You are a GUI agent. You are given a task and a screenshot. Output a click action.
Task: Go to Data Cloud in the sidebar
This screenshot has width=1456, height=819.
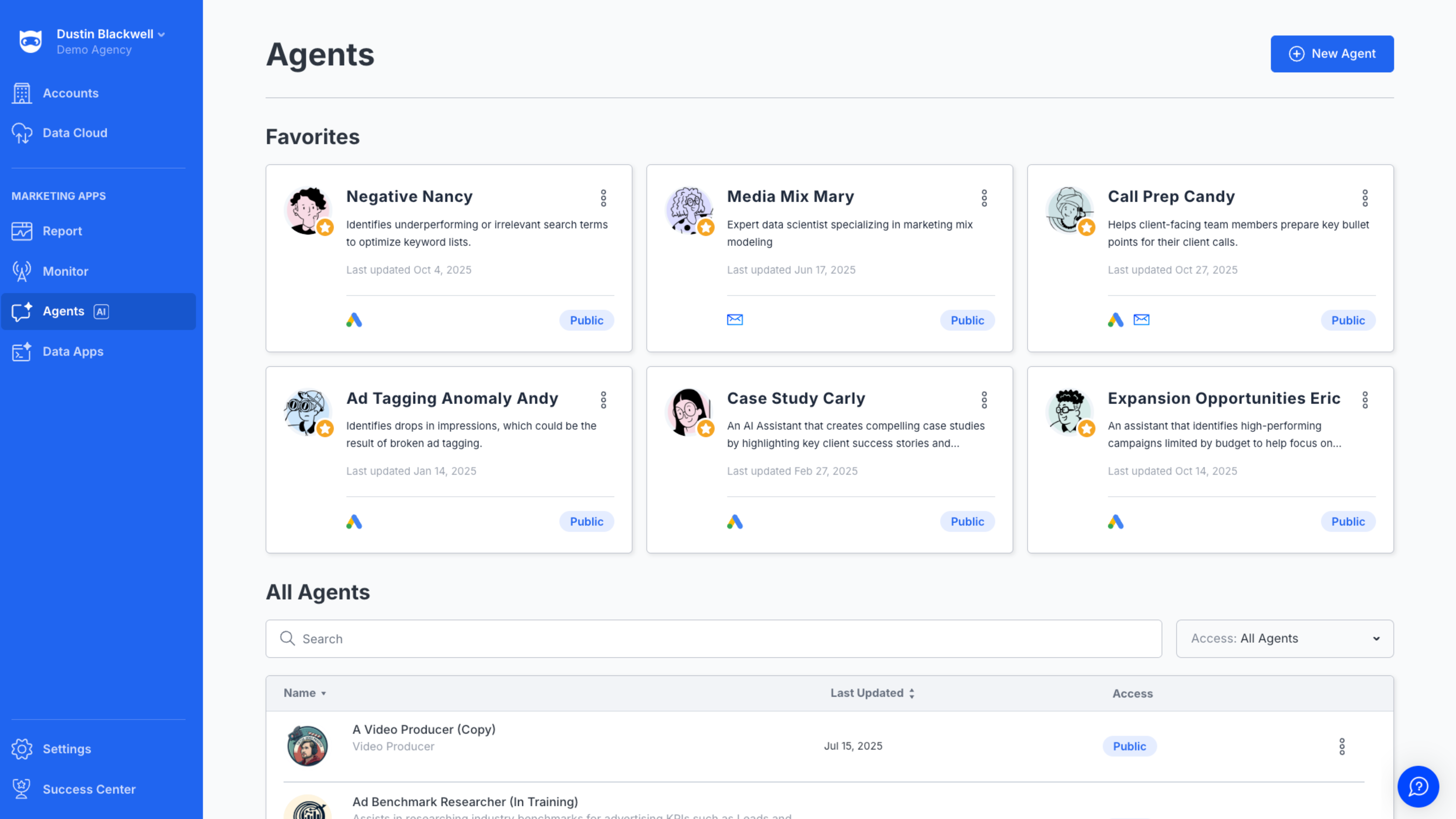(75, 133)
